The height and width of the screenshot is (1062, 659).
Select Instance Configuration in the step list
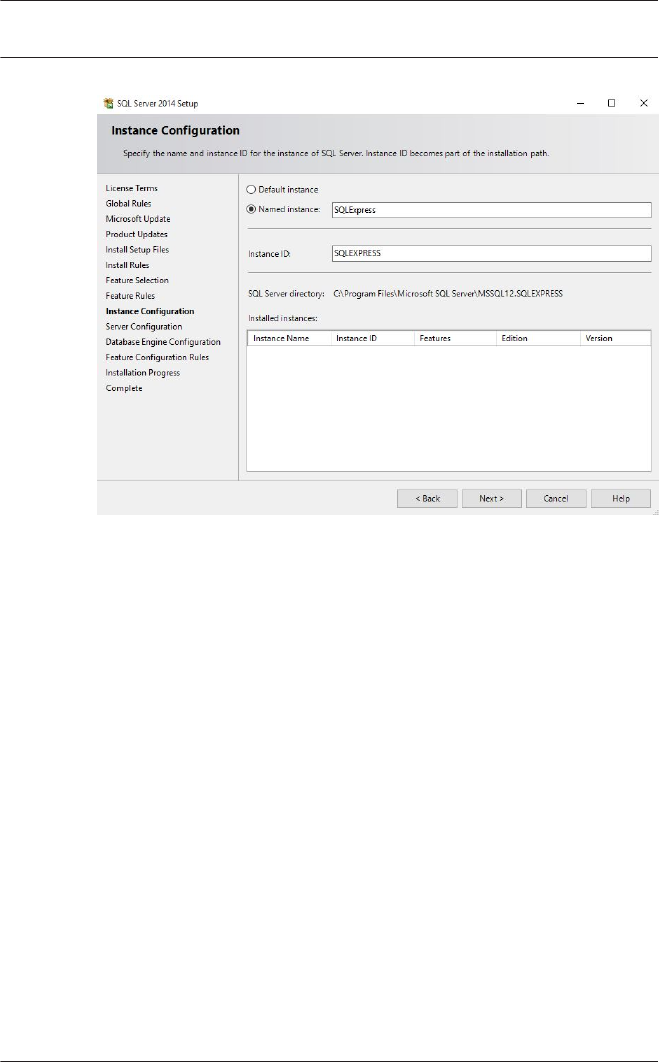150,312
